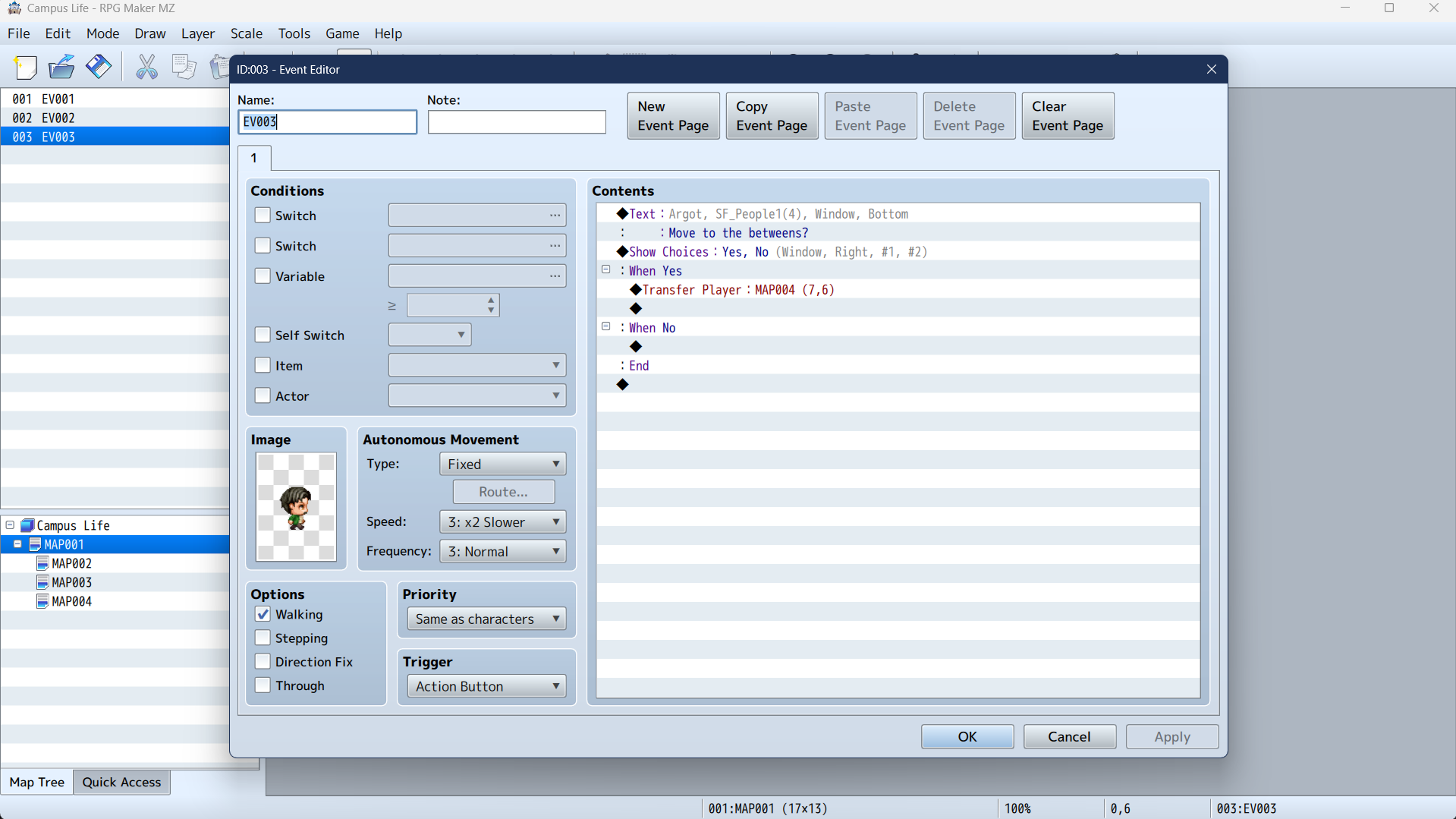
Task: Enable the Actor condition checkbox
Action: pos(263,395)
